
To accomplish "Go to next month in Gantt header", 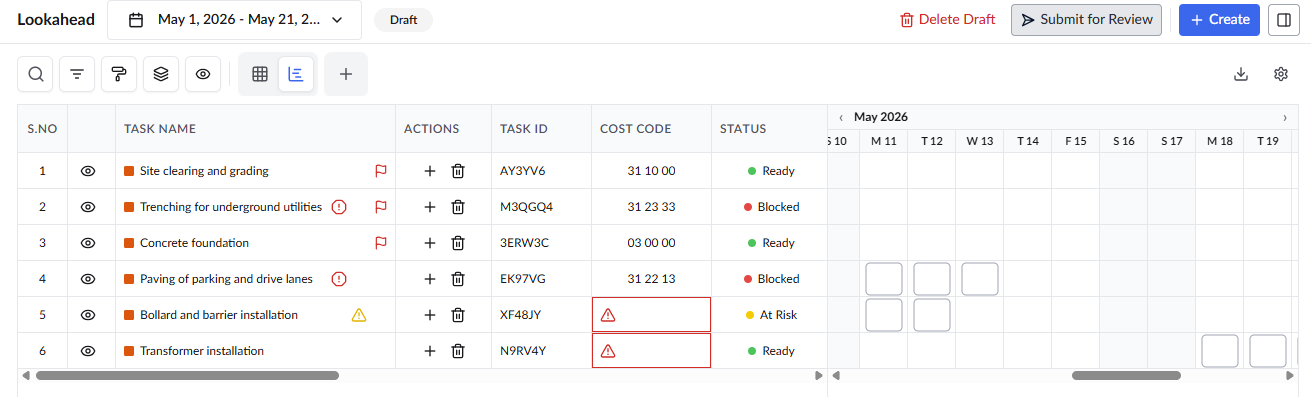I will [1285, 117].
